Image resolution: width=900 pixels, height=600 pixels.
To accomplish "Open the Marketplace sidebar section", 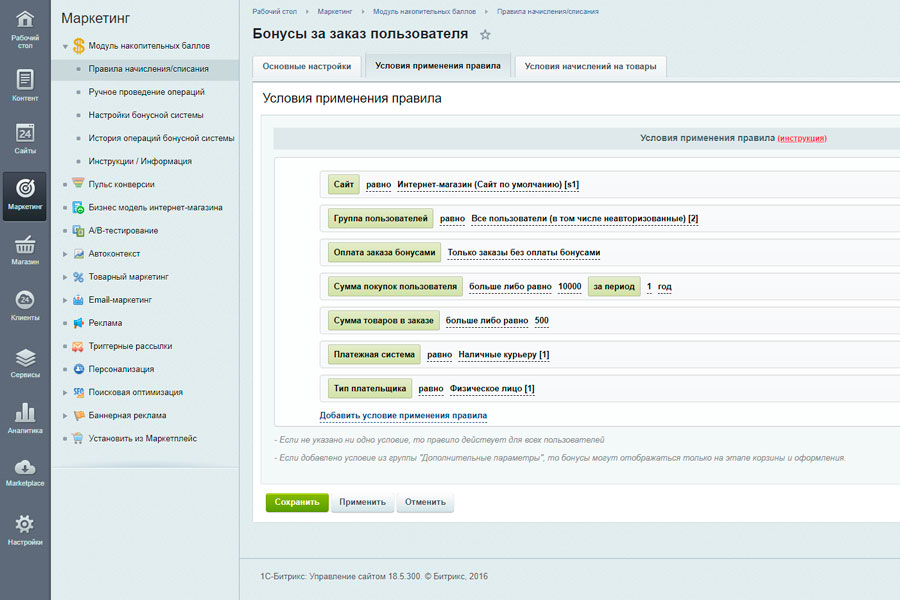I will [23, 468].
